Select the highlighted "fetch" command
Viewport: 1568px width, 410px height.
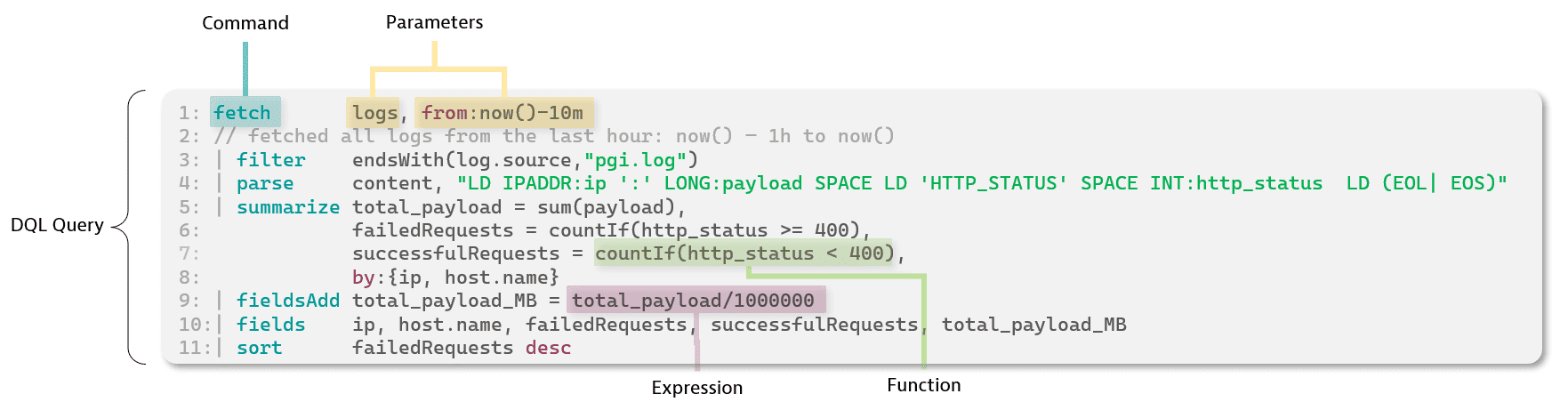point(245,112)
